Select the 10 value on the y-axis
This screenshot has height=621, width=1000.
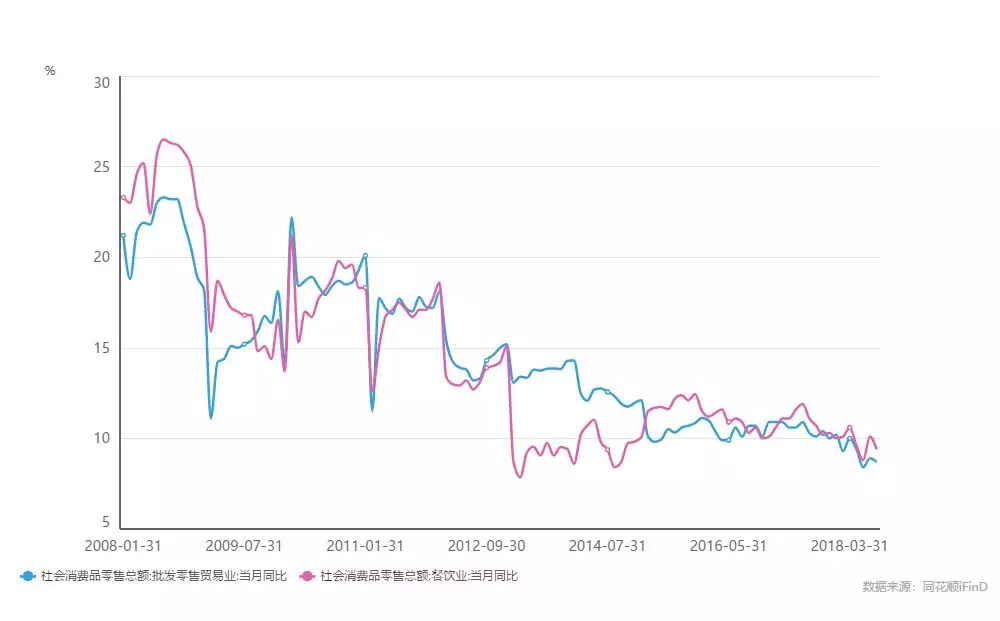pyautogui.click(x=101, y=438)
